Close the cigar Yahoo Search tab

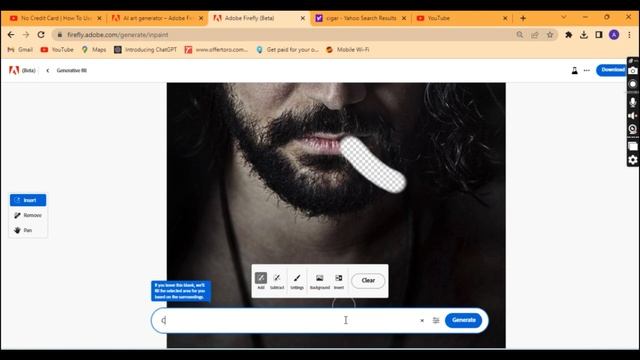[404, 18]
